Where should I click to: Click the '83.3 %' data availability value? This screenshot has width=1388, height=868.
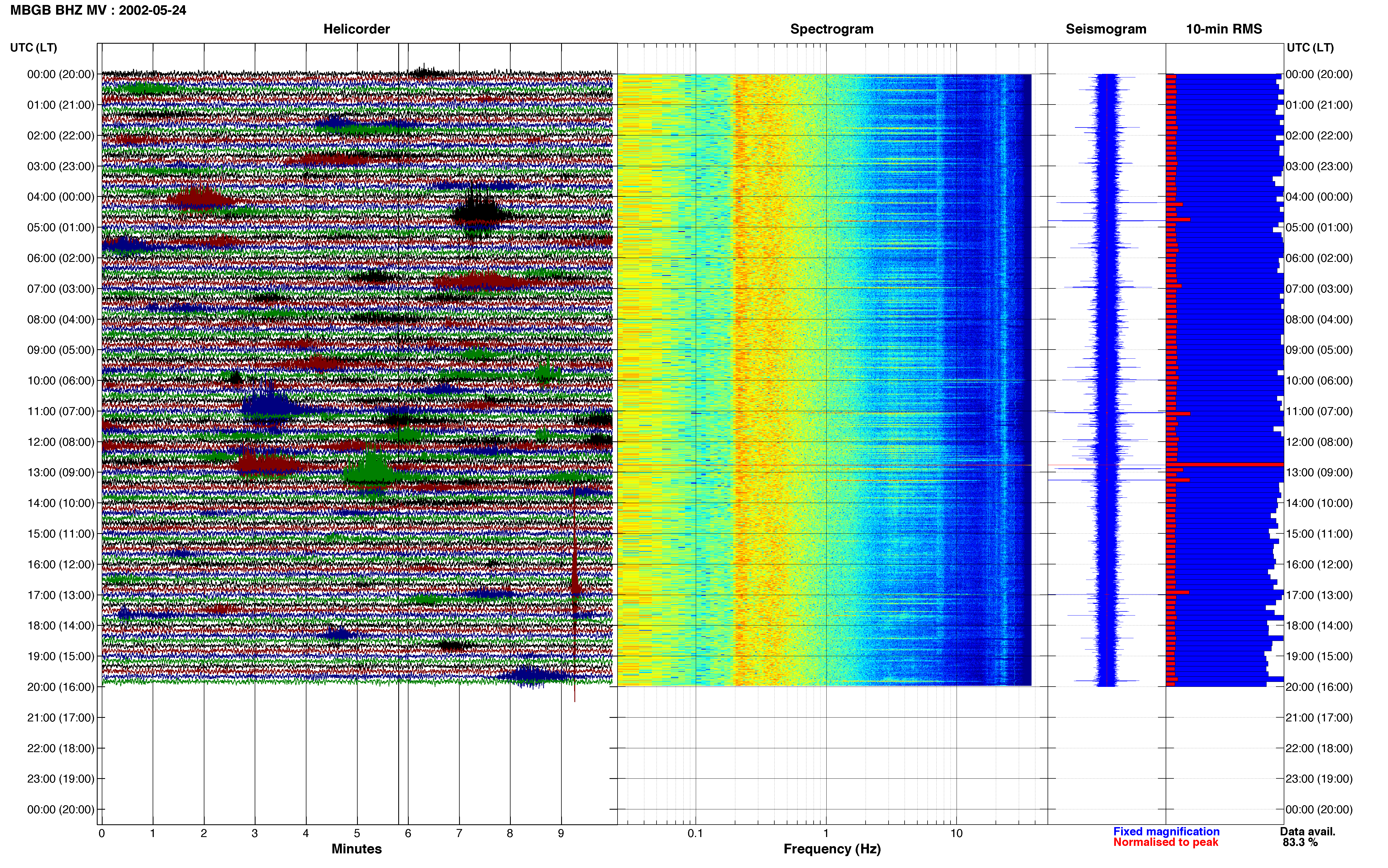pyautogui.click(x=1300, y=842)
